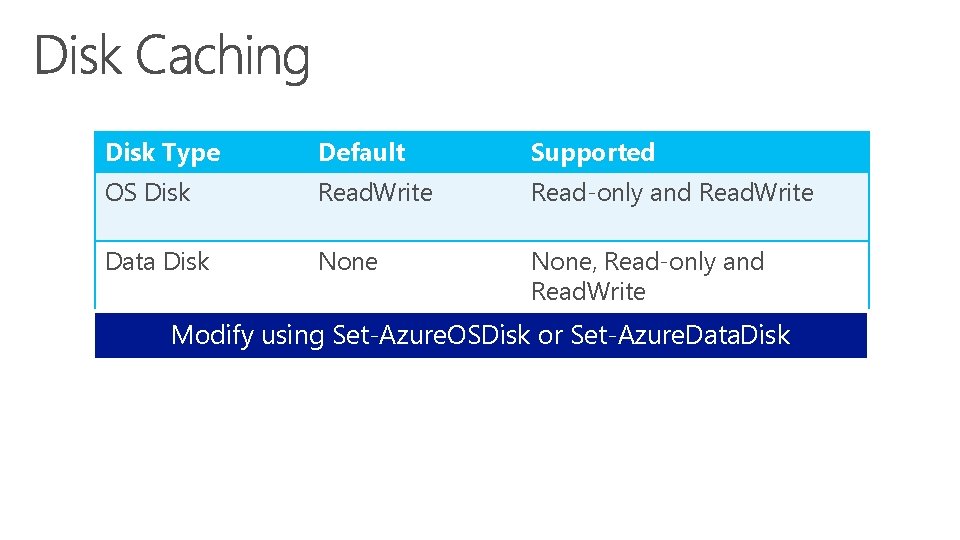This screenshot has height=540, width=960.
Task: Select the Supported column header
Action: point(593,152)
